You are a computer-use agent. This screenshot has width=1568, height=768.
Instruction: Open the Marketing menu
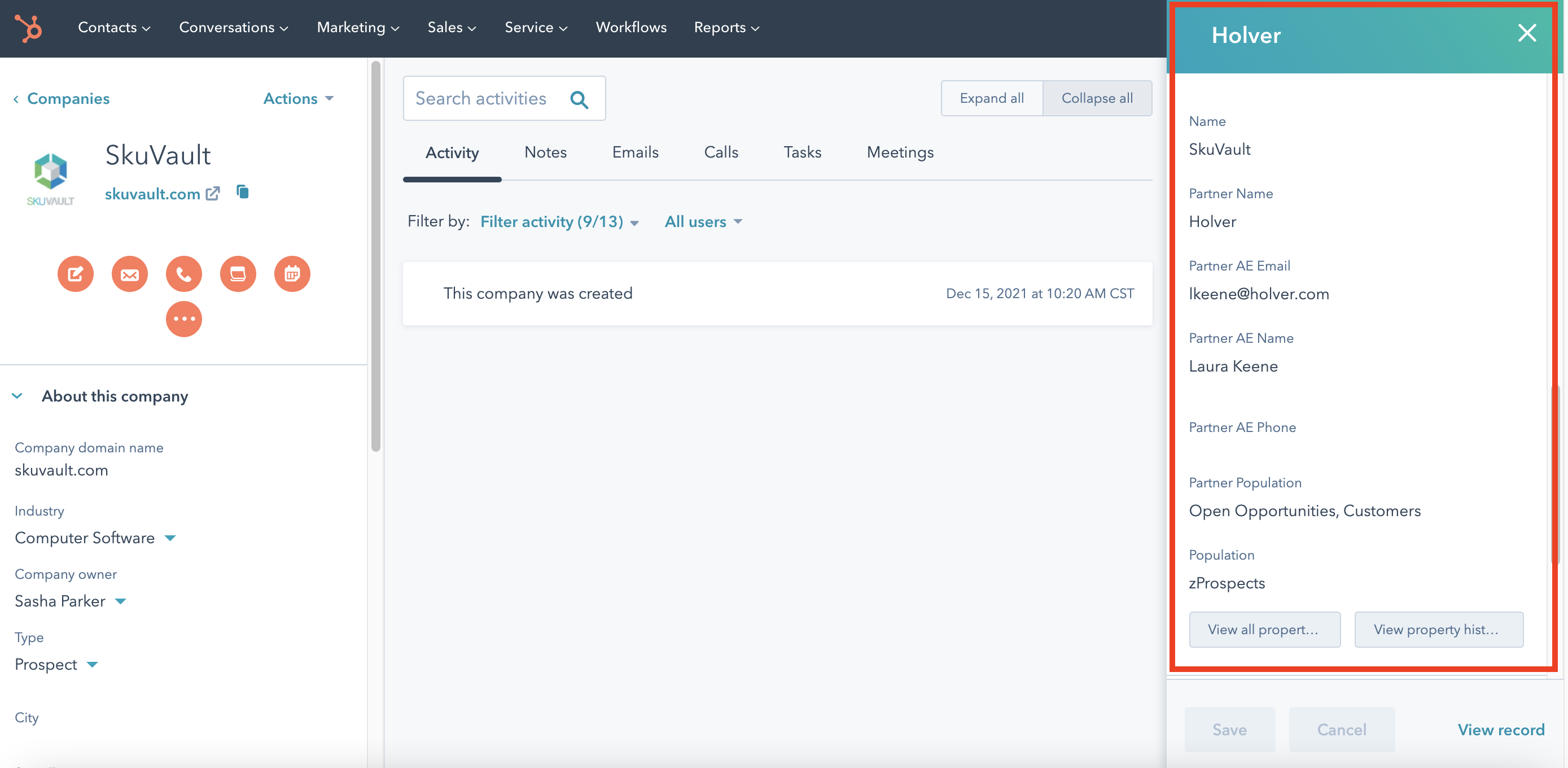(358, 28)
